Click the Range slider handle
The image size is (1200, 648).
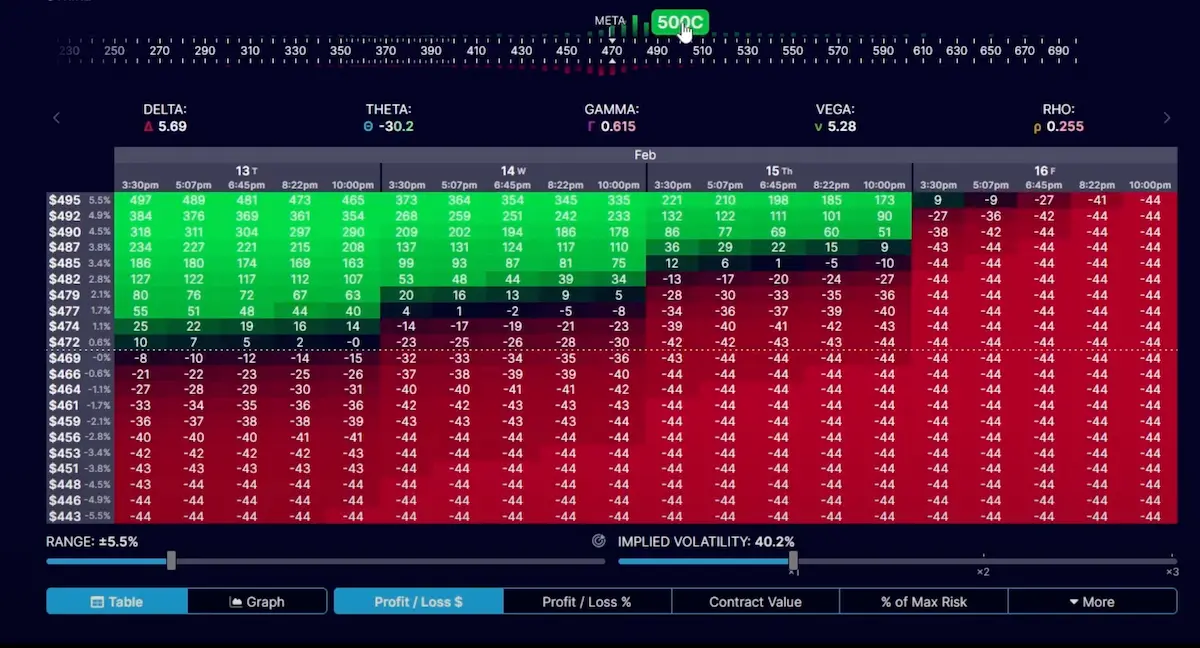171,561
